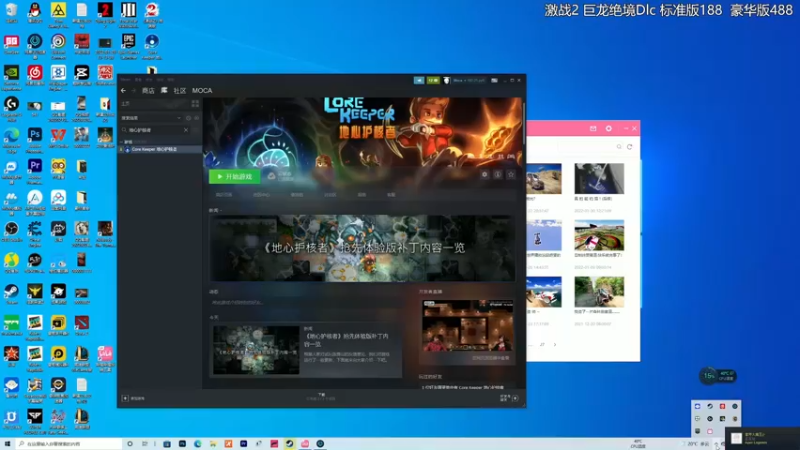Open the NVIDIA GeForce Experience desktop icon

coord(11,75)
